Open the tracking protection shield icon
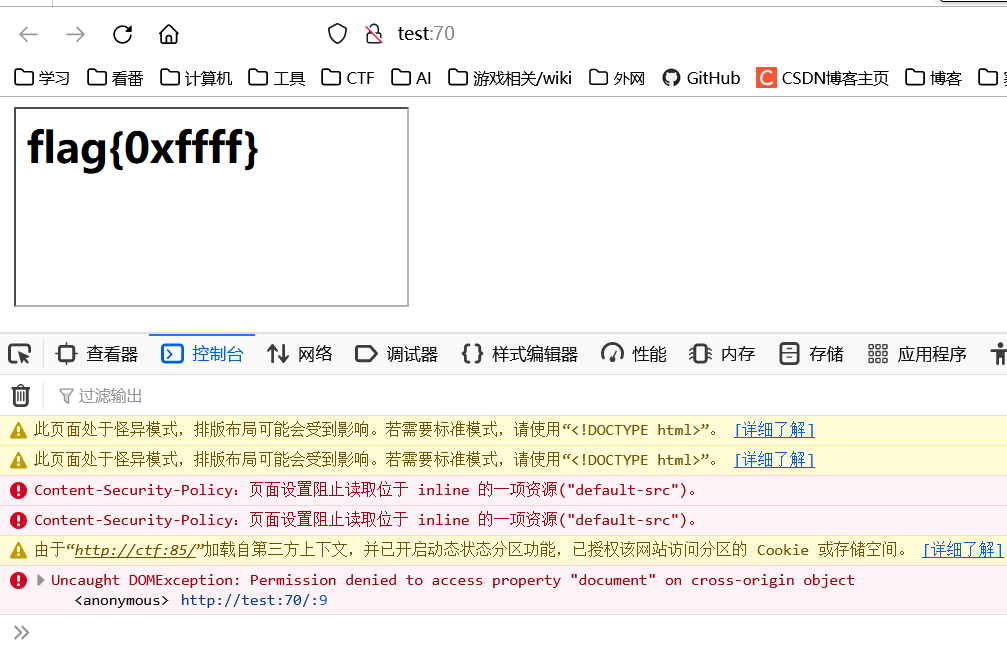 (337, 33)
